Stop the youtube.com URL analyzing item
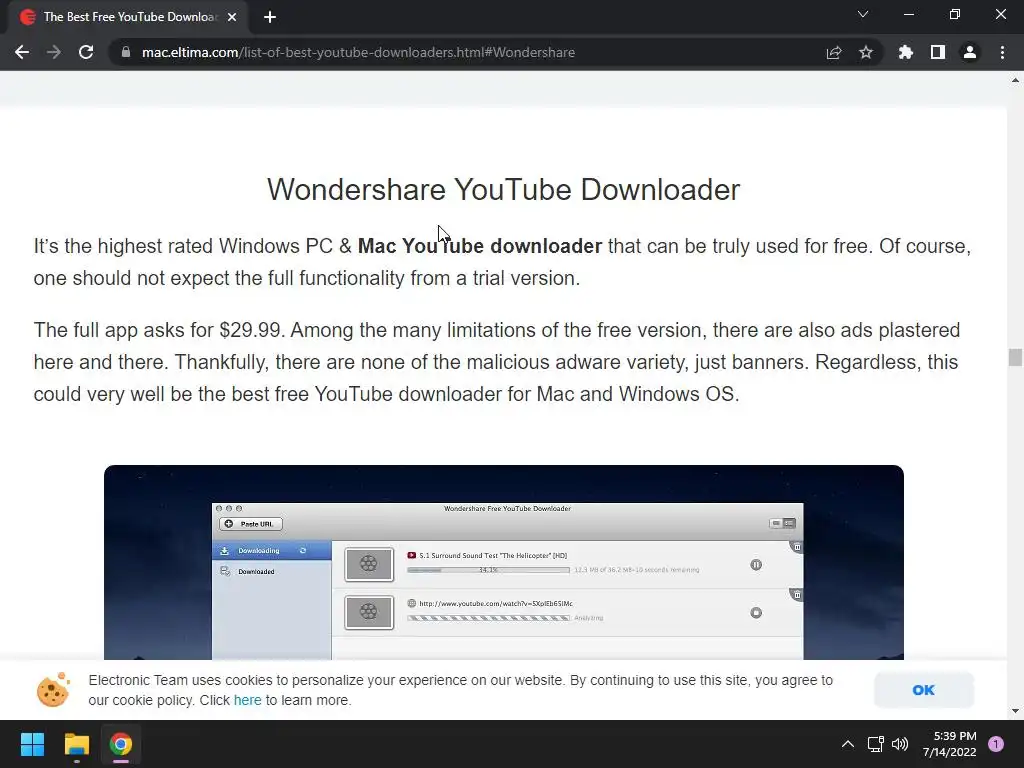The width and height of the screenshot is (1024, 768). [x=756, y=613]
